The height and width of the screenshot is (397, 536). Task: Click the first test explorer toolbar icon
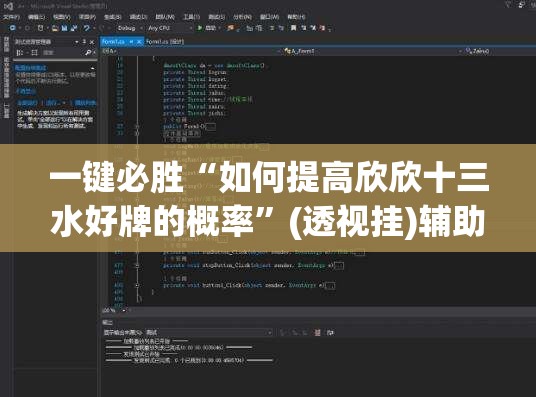coord(19,52)
